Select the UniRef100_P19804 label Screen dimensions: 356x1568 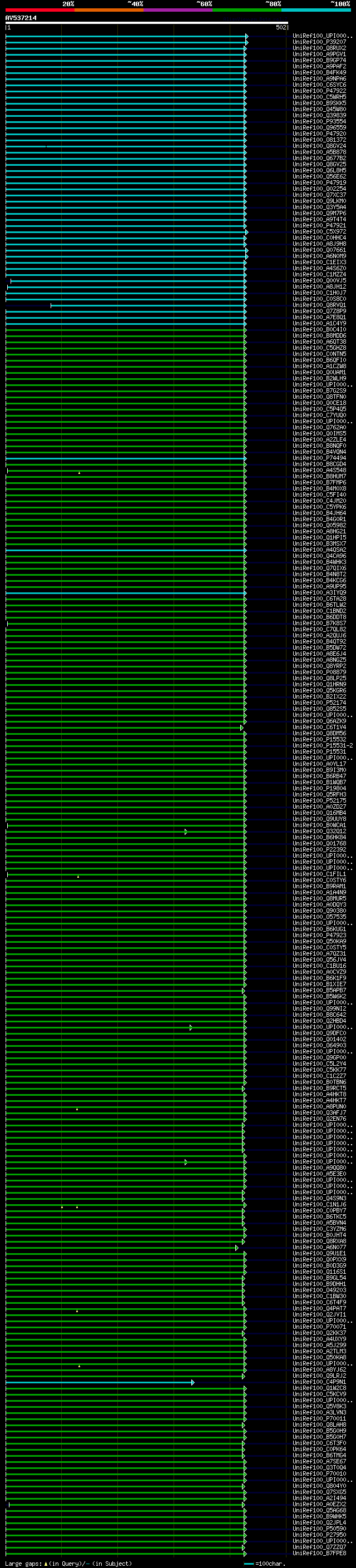(319, 788)
